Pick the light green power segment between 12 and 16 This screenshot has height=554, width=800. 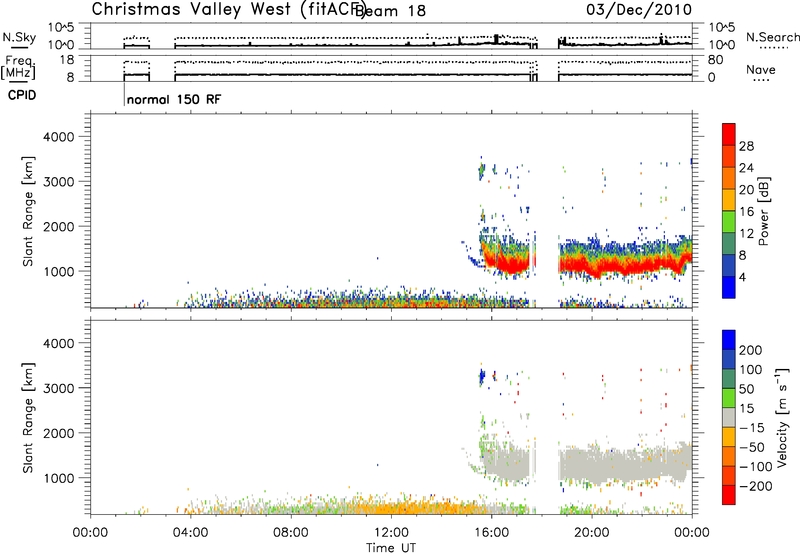[x=729, y=221]
